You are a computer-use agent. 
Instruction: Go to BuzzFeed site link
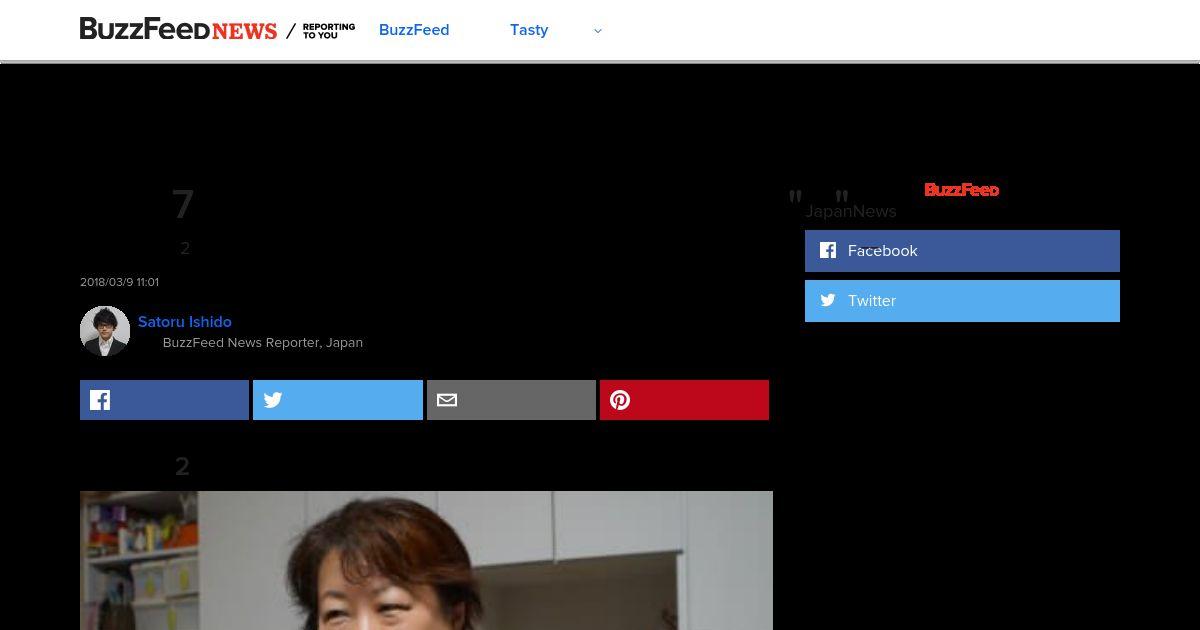[414, 30]
